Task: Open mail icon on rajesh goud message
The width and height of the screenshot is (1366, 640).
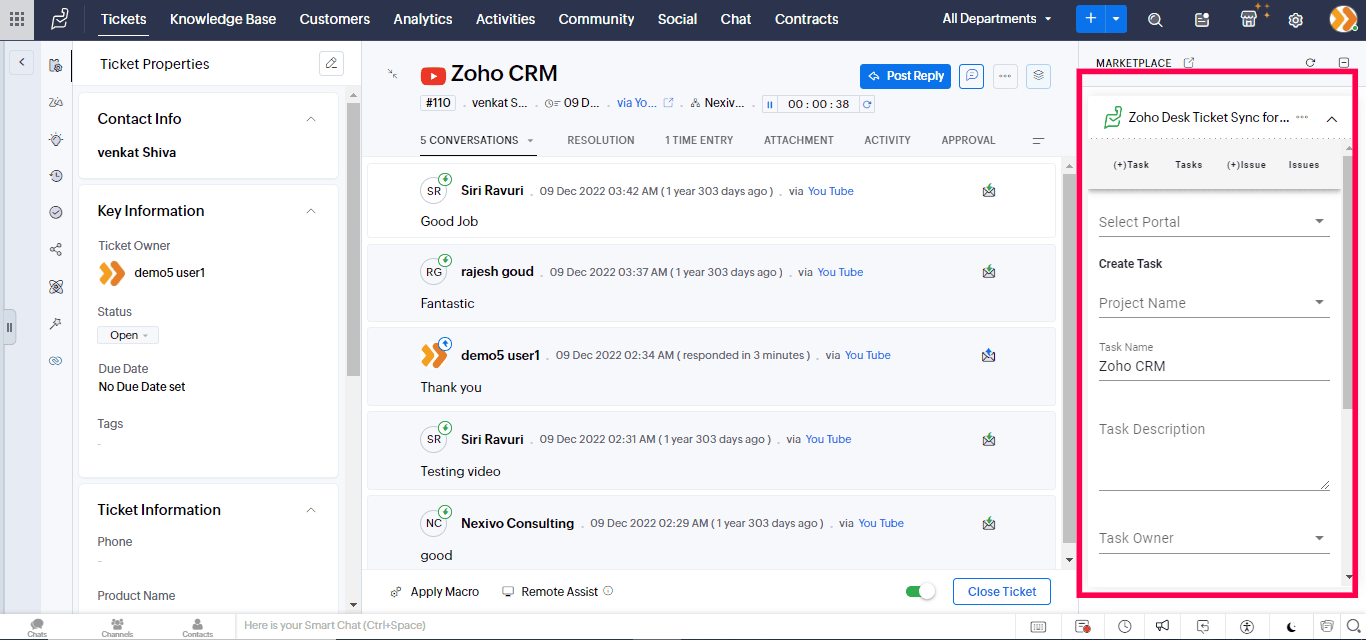Action: pos(989,271)
